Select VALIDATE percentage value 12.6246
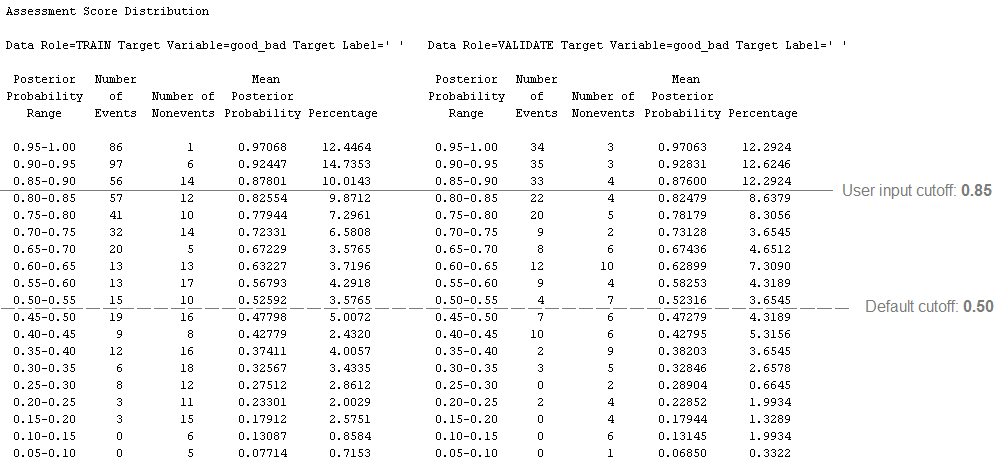The width and height of the screenshot is (1005, 473). (x=767, y=165)
